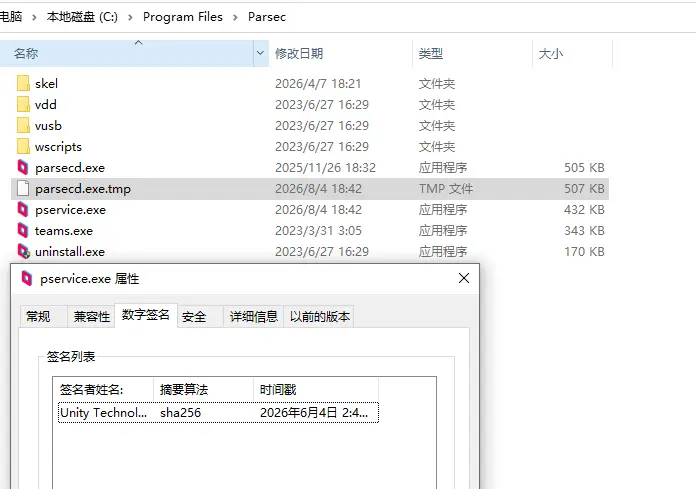Expand the chevron after 本地磁盘 (C:)

coord(130,17)
